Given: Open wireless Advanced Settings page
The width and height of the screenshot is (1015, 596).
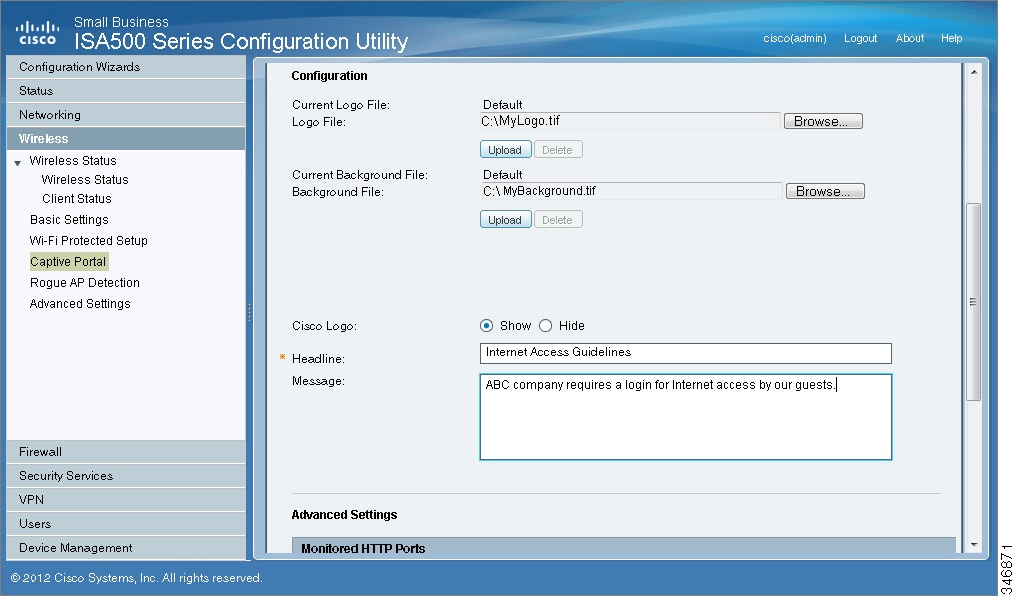Looking at the screenshot, I should point(80,304).
